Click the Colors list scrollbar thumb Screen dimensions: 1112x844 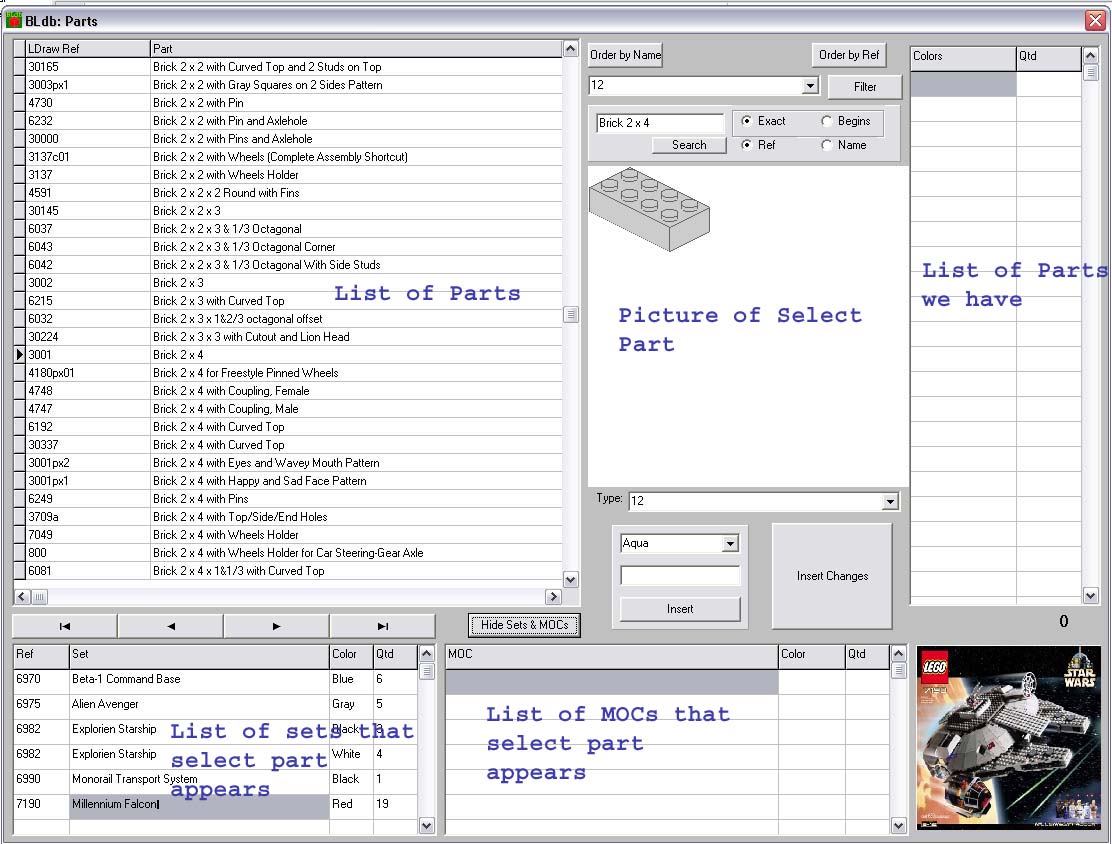[1091, 72]
